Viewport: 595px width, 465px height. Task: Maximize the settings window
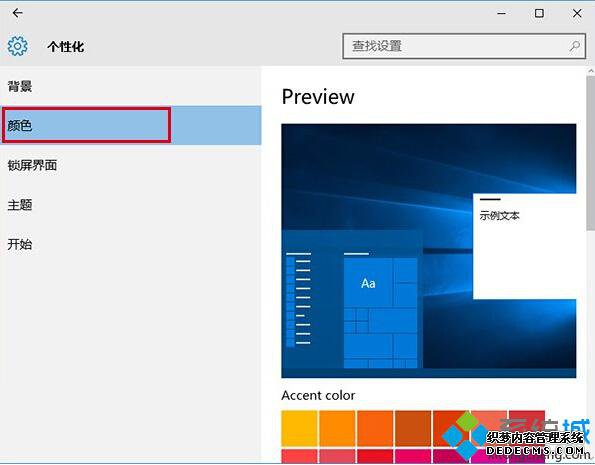[x=539, y=13]
